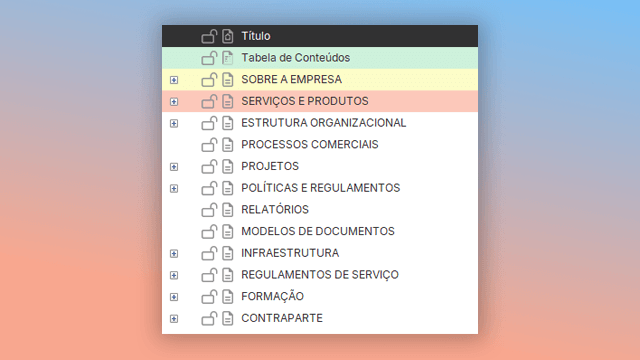Click document icon beside RELATÓRIOS
Image resolution: width=640 pixels, height=360 pixels.
pyautogui.click(x=228, y=210)
